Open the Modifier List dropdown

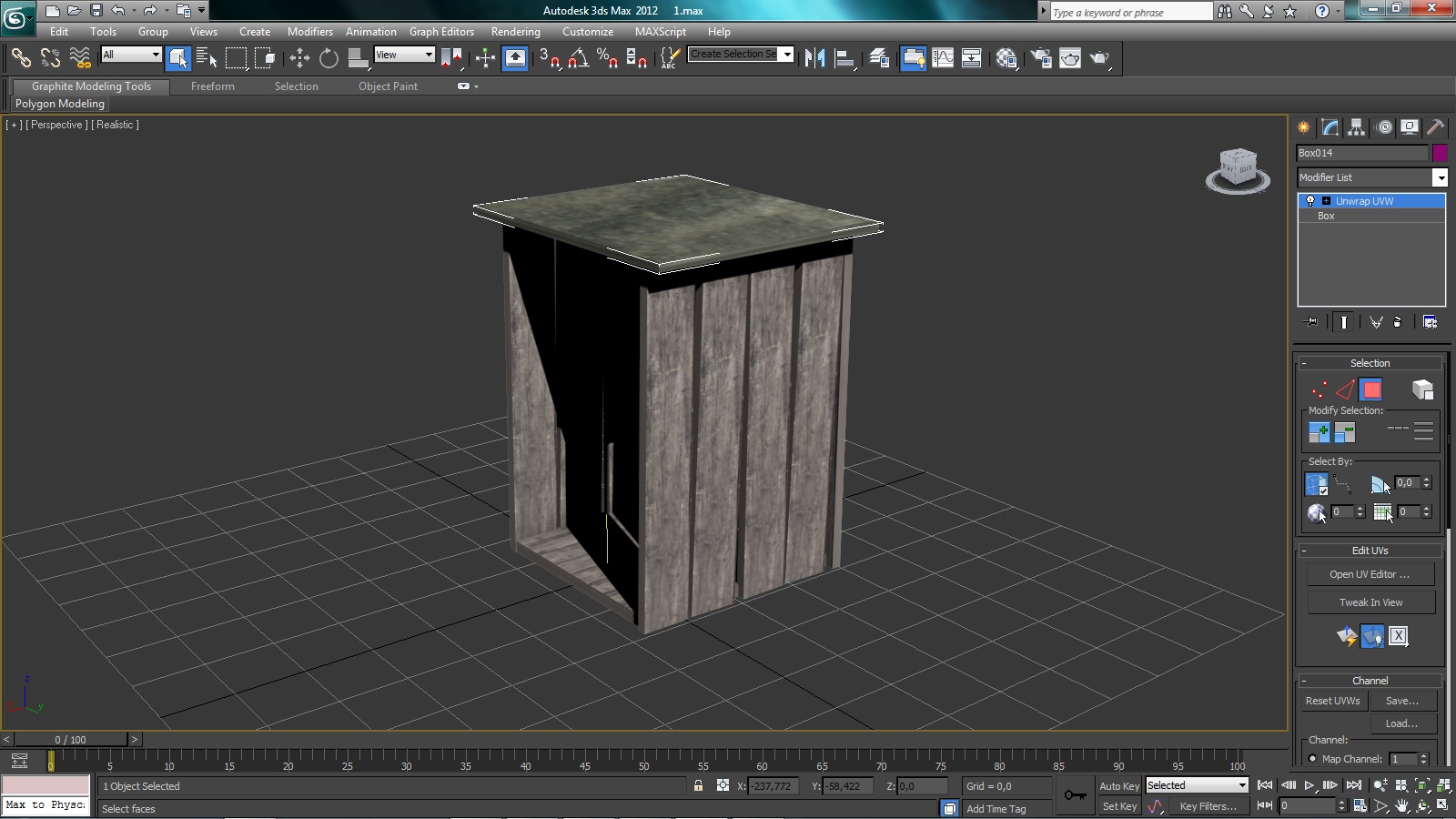[1440, 177]
